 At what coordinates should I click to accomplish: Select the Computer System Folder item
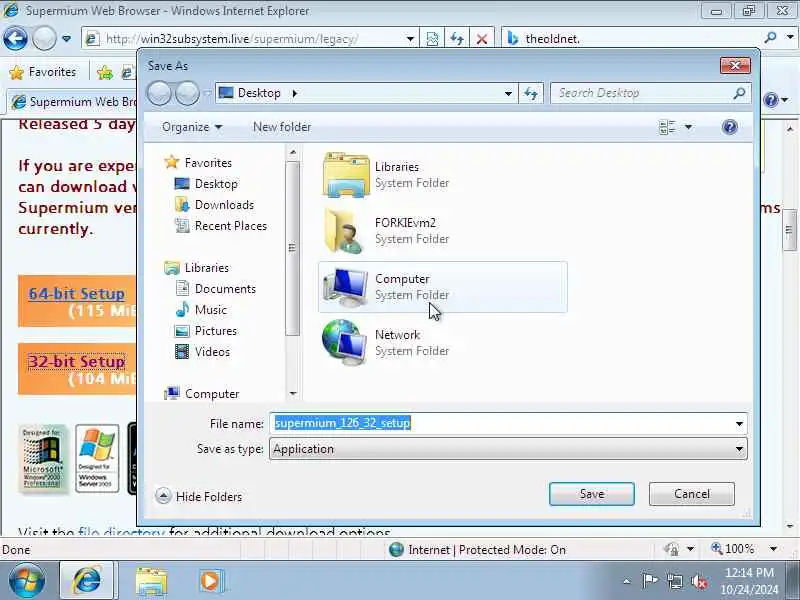pos(442,287)
